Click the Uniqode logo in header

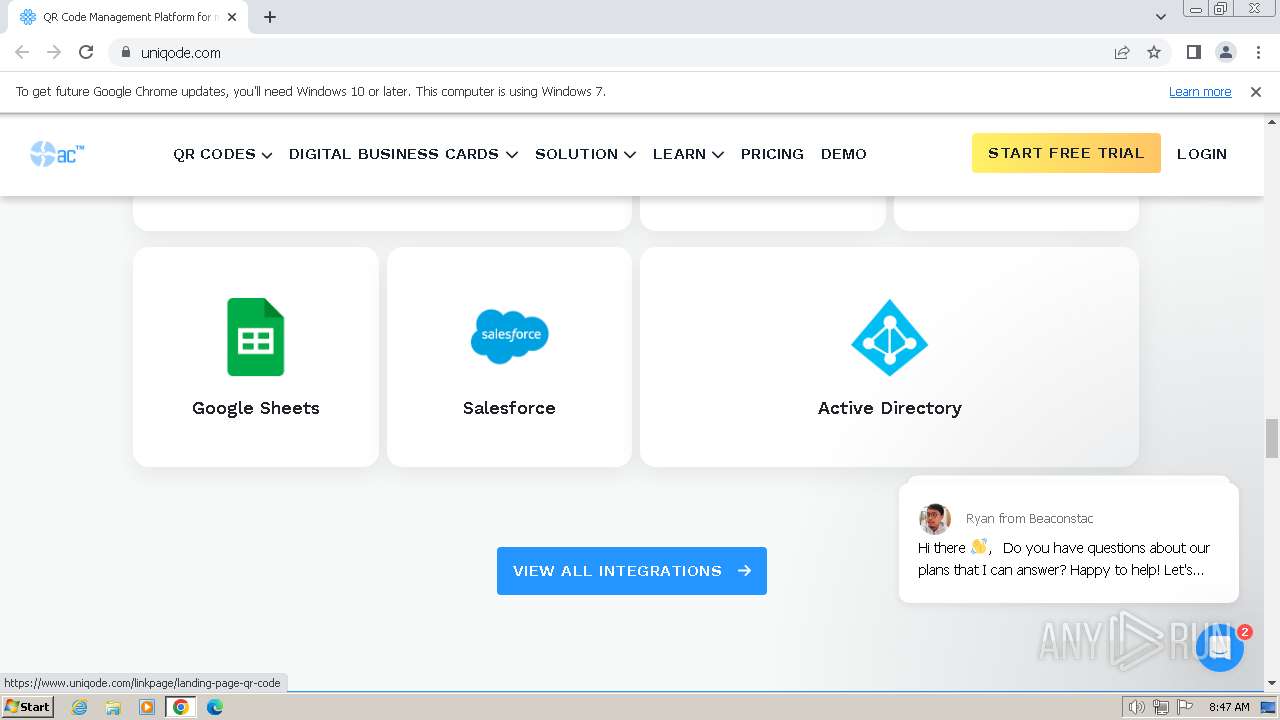[57, 153]
